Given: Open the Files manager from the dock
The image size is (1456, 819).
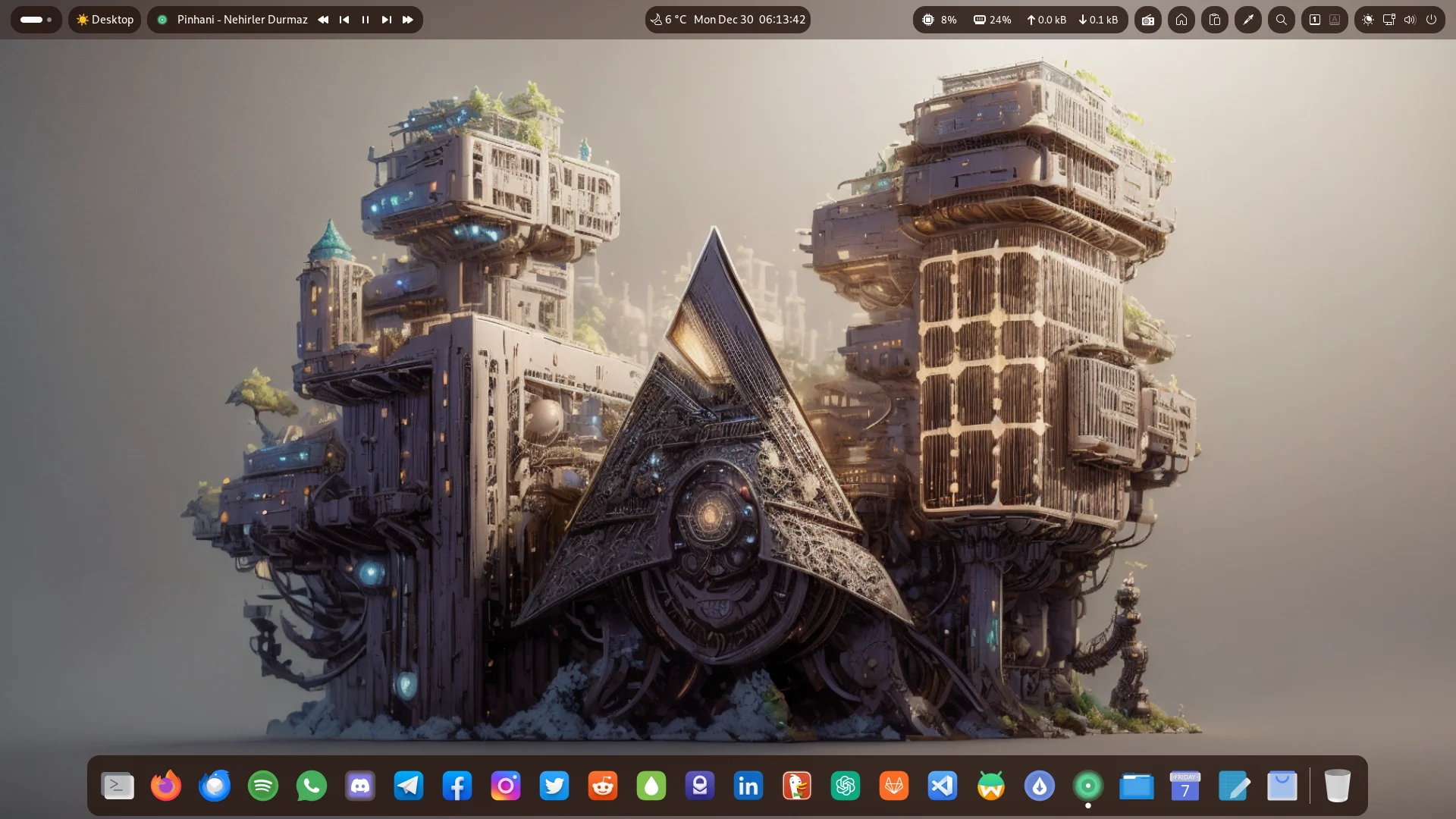Looking at the screenshot, I should (x=1137, y=786).
